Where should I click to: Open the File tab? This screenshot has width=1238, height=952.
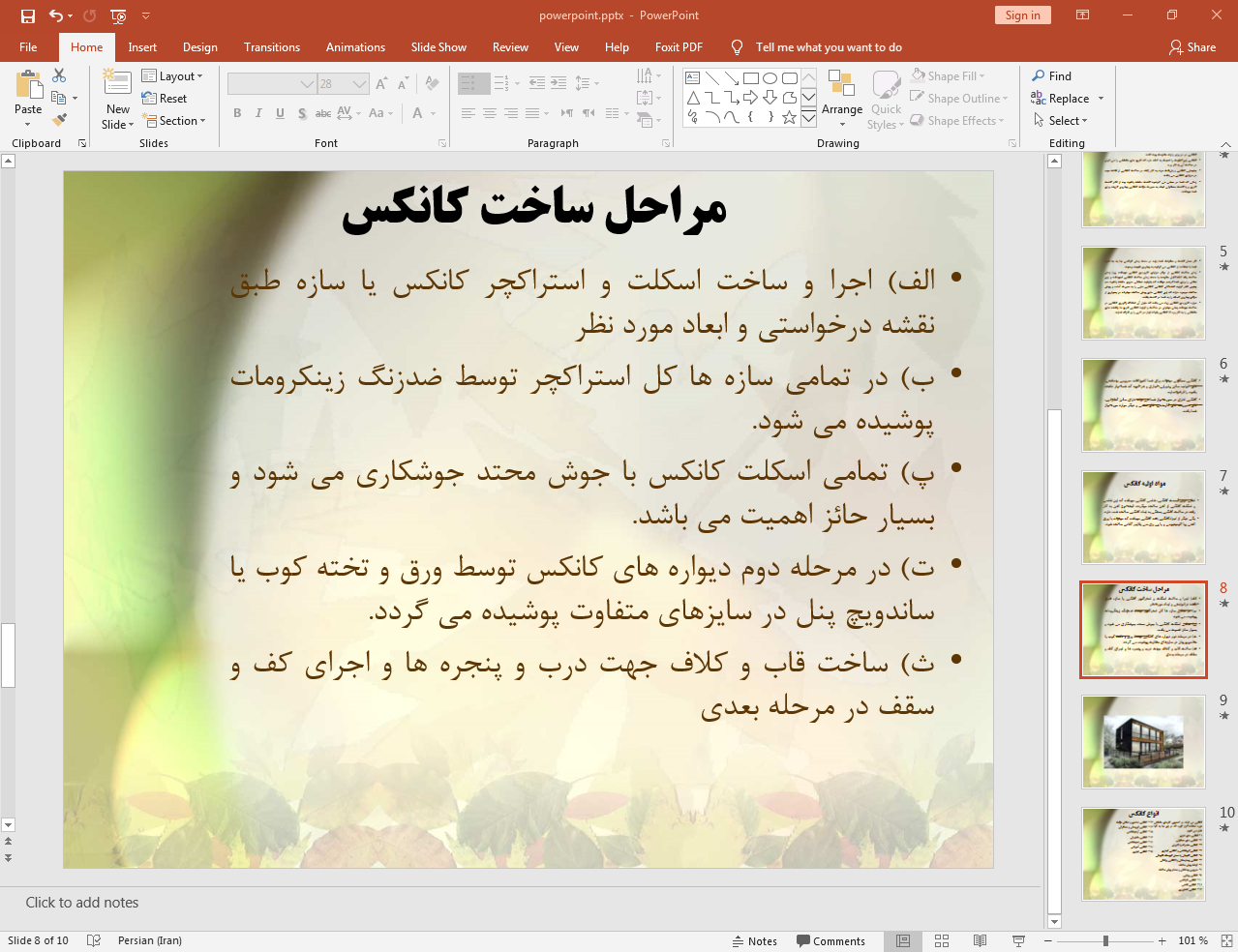(x=28, y=46)
